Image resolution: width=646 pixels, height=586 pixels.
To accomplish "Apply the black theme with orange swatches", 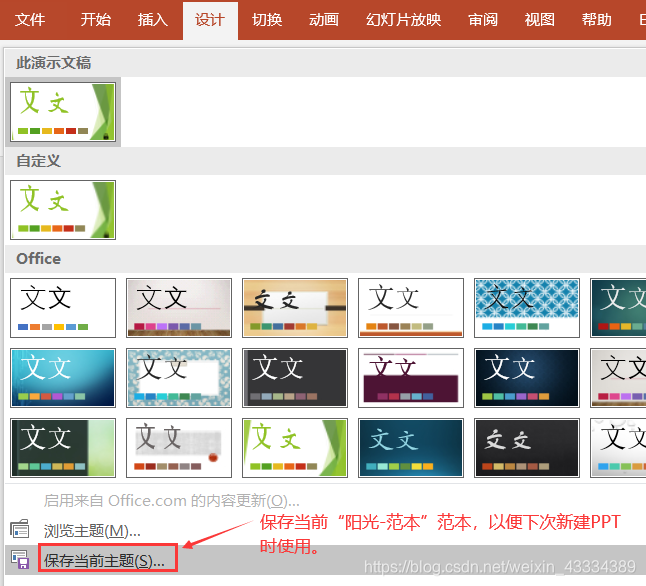I will pyautogui.click(x=527, y=448).
